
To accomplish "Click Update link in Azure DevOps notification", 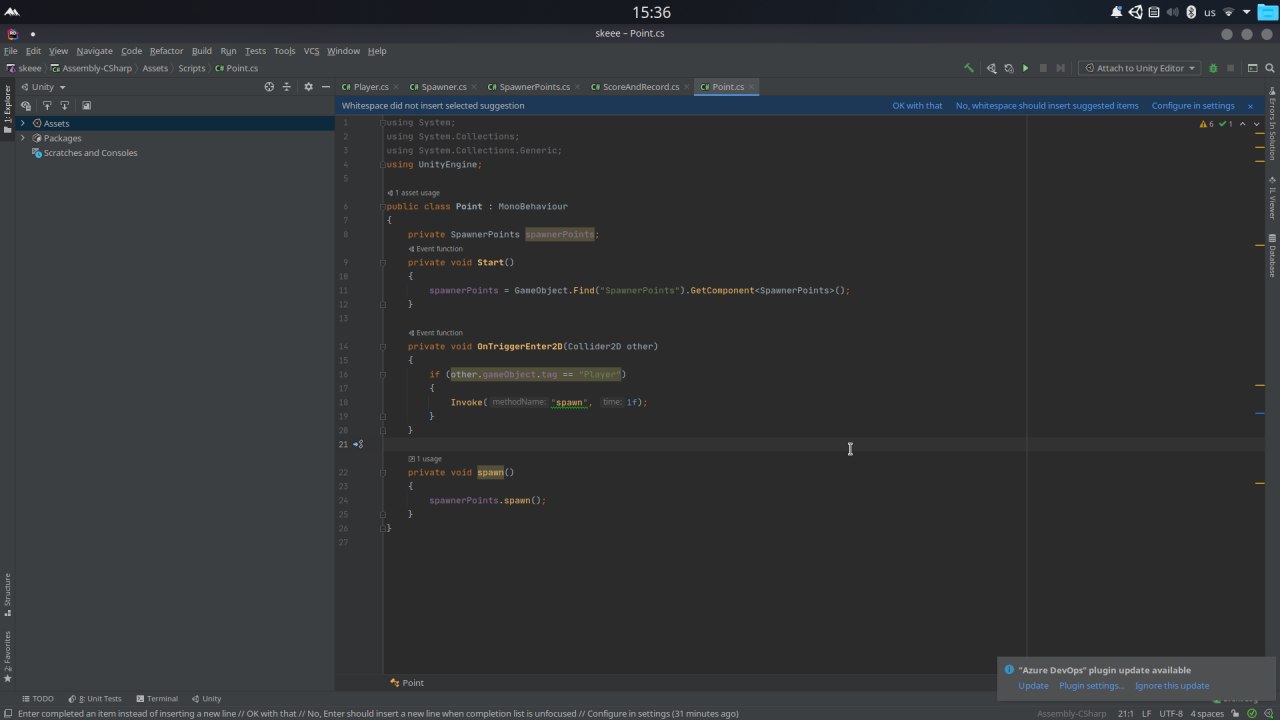I will [1033, 686].
